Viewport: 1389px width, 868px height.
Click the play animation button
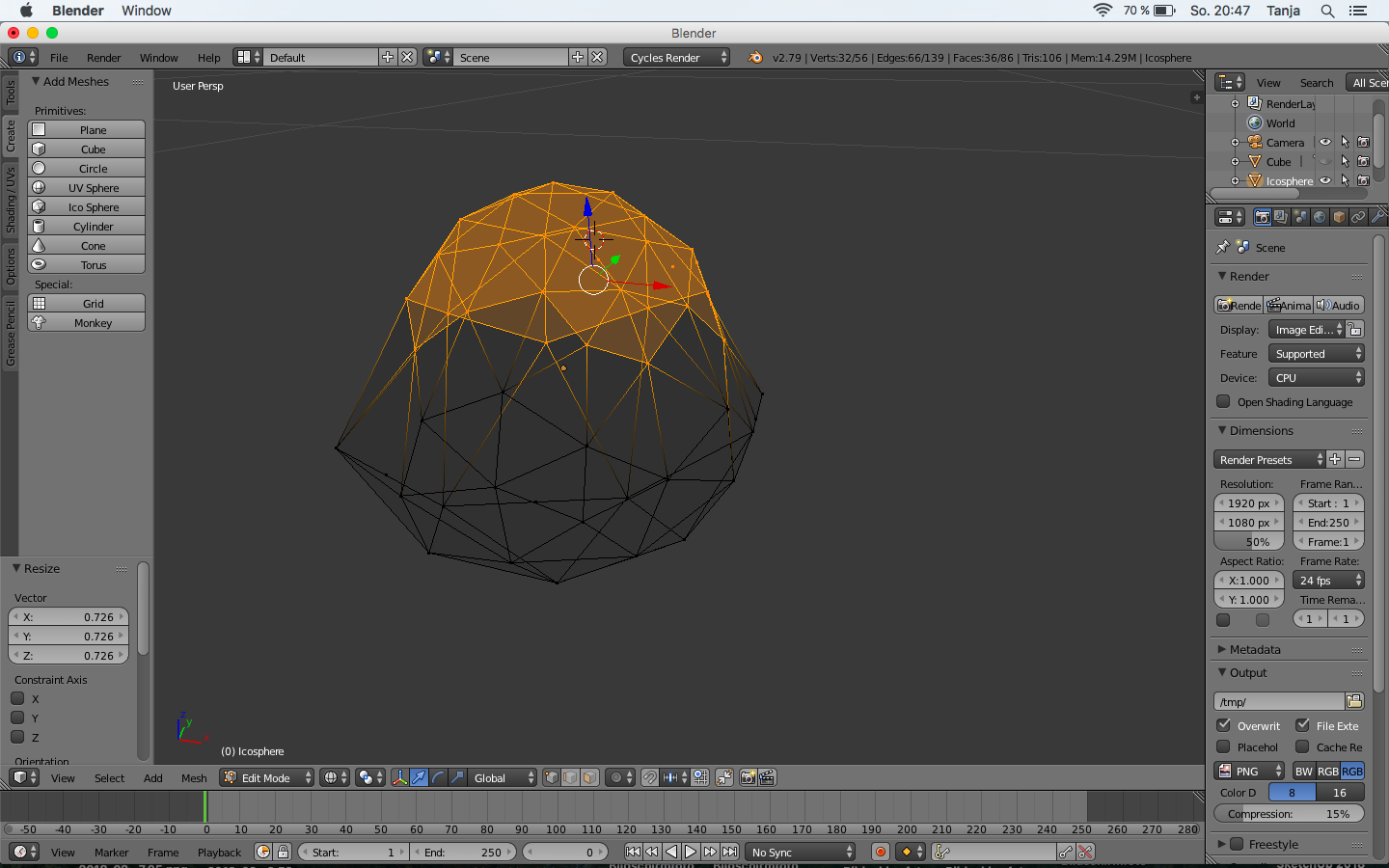click(x=691, y=852)
